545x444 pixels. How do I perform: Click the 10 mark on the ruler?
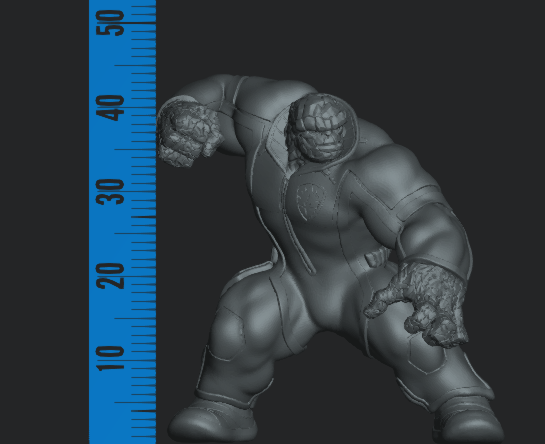(110, 359)
